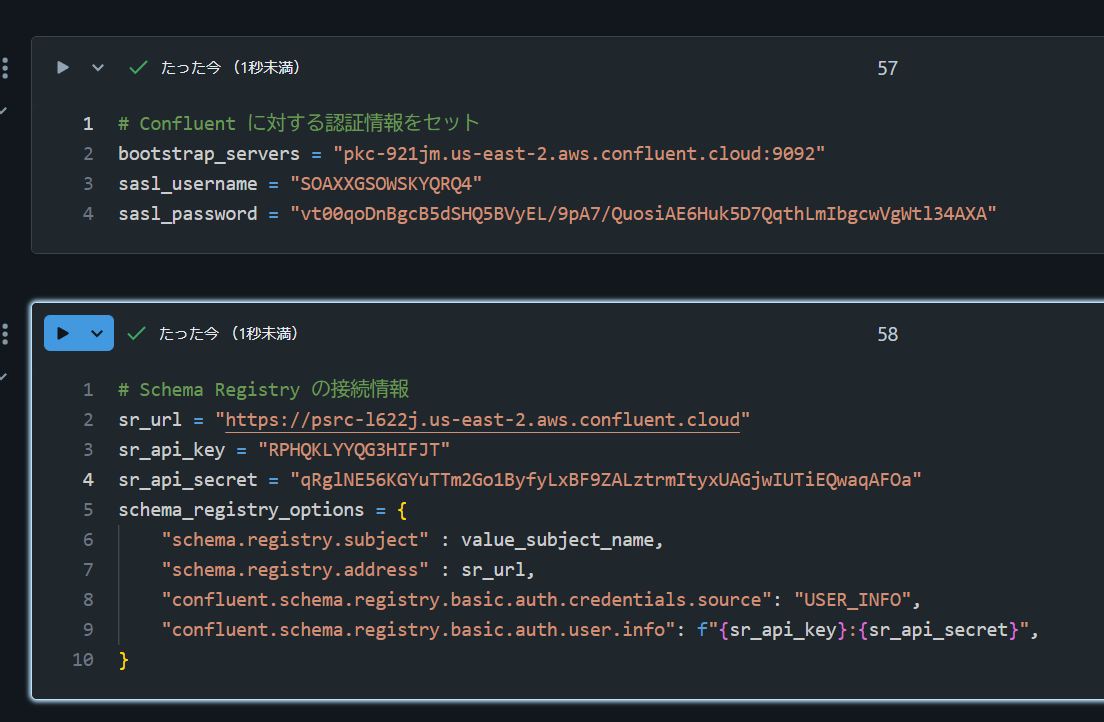Click sr_url value on line 7
This screenshot has height=722, width=1104.
(x=493, y=569)
